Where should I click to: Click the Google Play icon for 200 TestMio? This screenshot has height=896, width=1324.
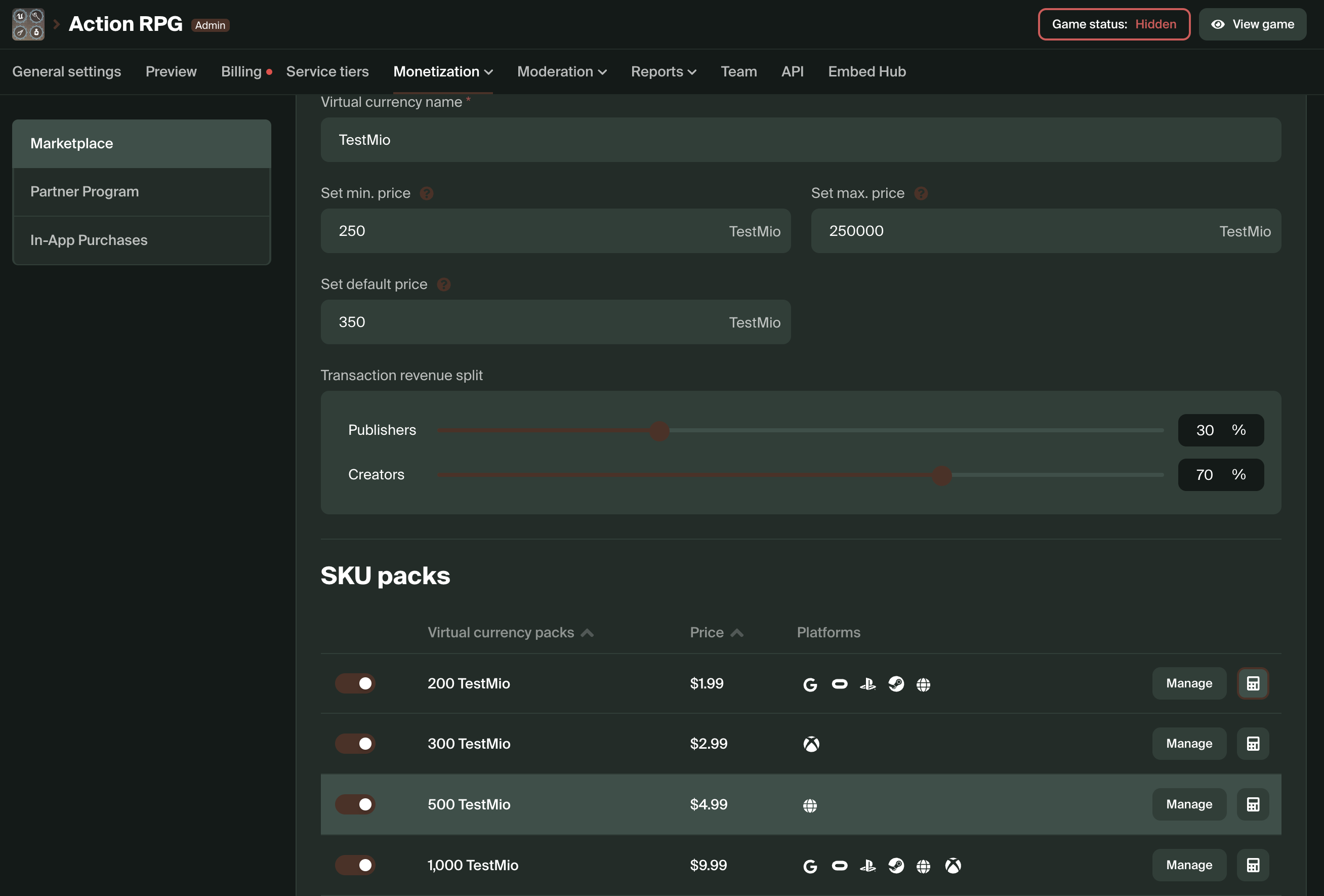point(810,684)
